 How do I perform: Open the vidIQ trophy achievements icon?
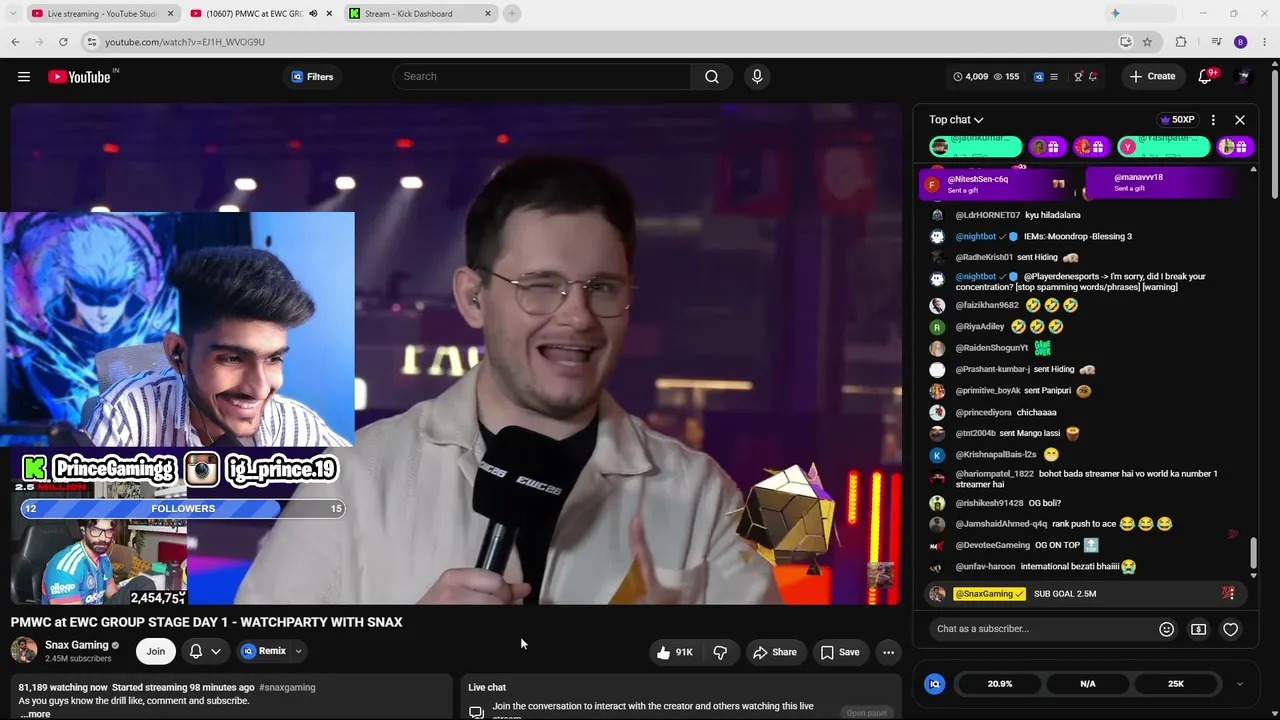[x=1078, y=77]
